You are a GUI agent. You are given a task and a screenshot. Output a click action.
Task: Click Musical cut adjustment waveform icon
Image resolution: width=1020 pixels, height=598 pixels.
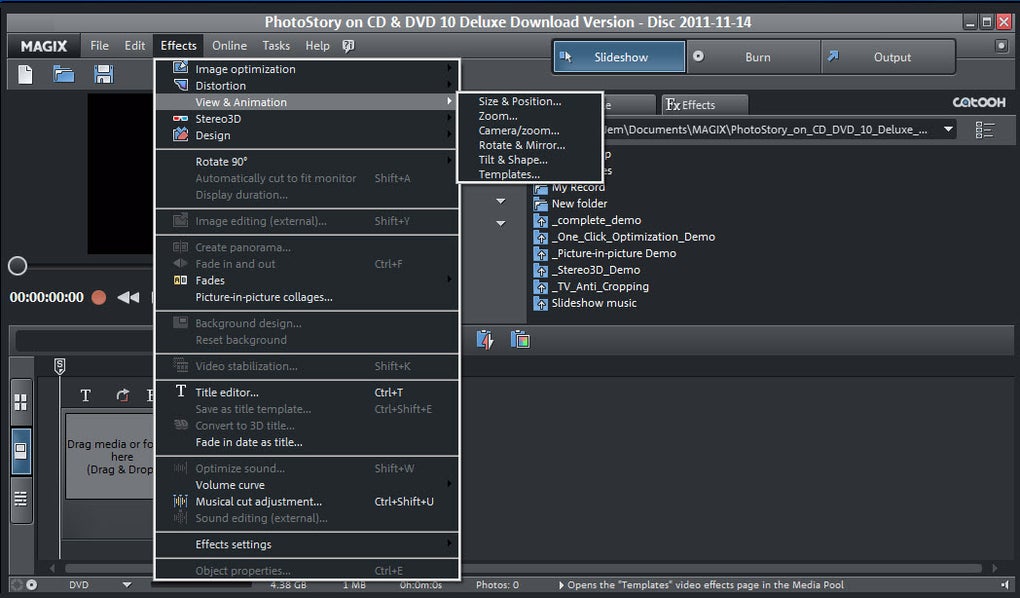tap(180, 501)
